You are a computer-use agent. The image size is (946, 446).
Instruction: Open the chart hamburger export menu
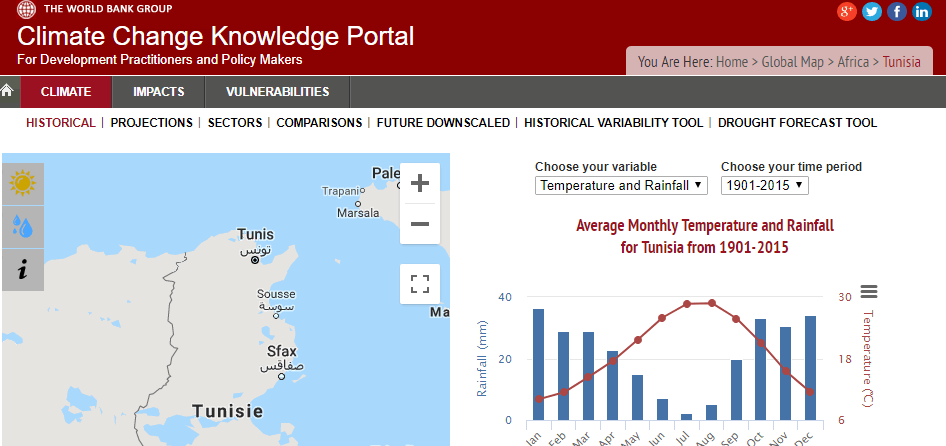pyautogui.click(x=869, y=291)
